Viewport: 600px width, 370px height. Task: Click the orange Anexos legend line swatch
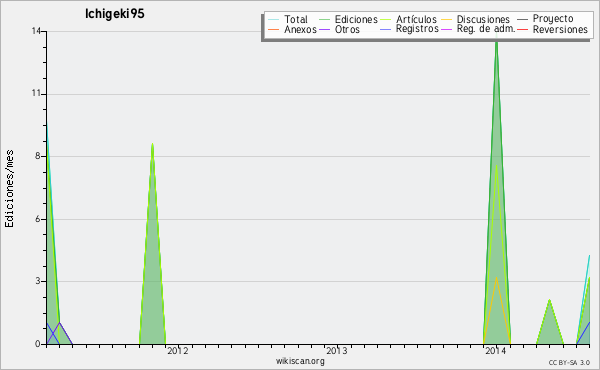tap(274, 29)
